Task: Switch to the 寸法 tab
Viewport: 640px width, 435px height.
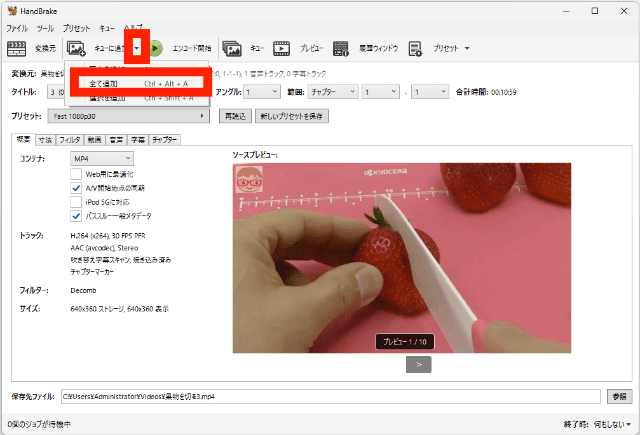Action: (45, 140)
